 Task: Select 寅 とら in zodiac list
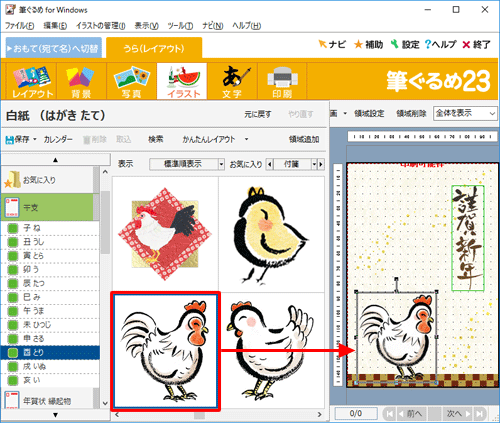[50, 256]
